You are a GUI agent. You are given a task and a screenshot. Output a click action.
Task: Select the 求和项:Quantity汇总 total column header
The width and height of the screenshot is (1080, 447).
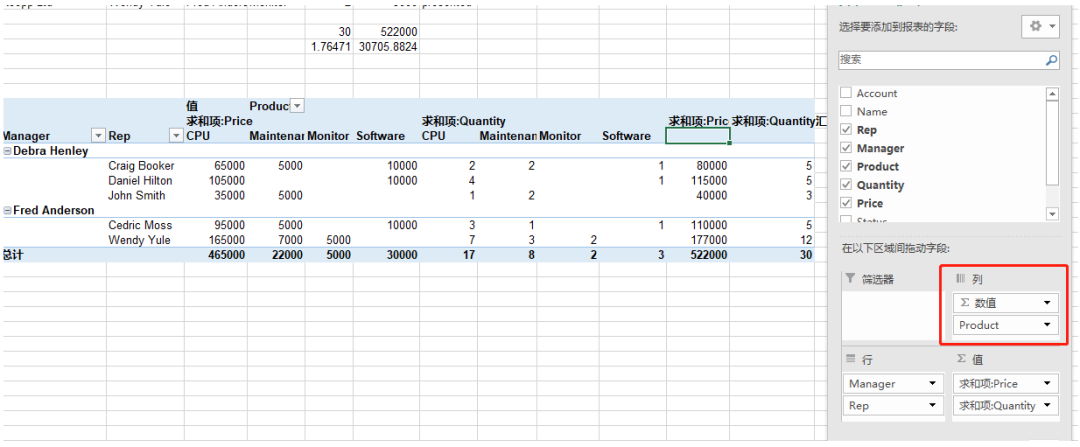click(x=778, y=121)
